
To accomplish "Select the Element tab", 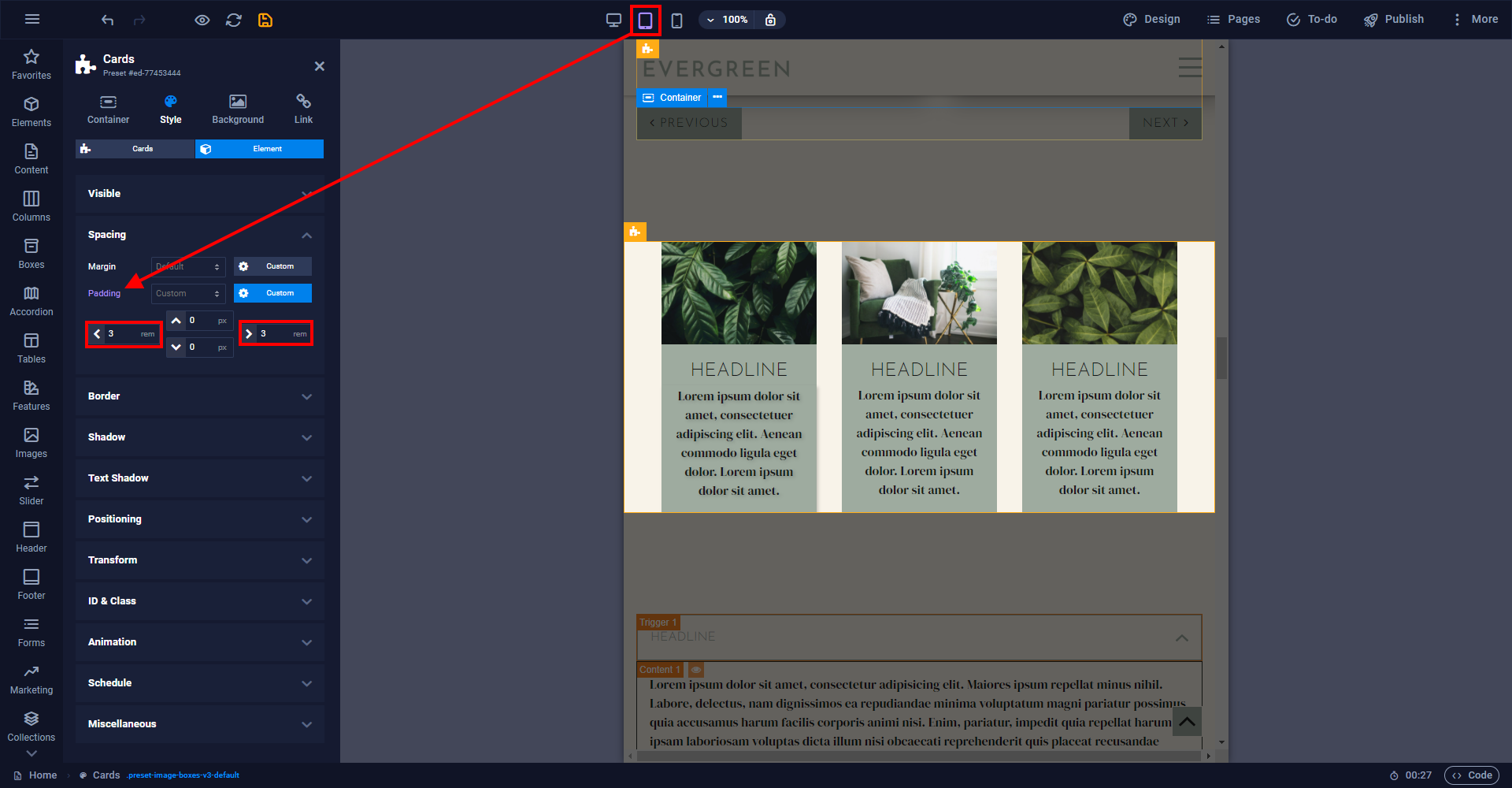I will 259,149.
